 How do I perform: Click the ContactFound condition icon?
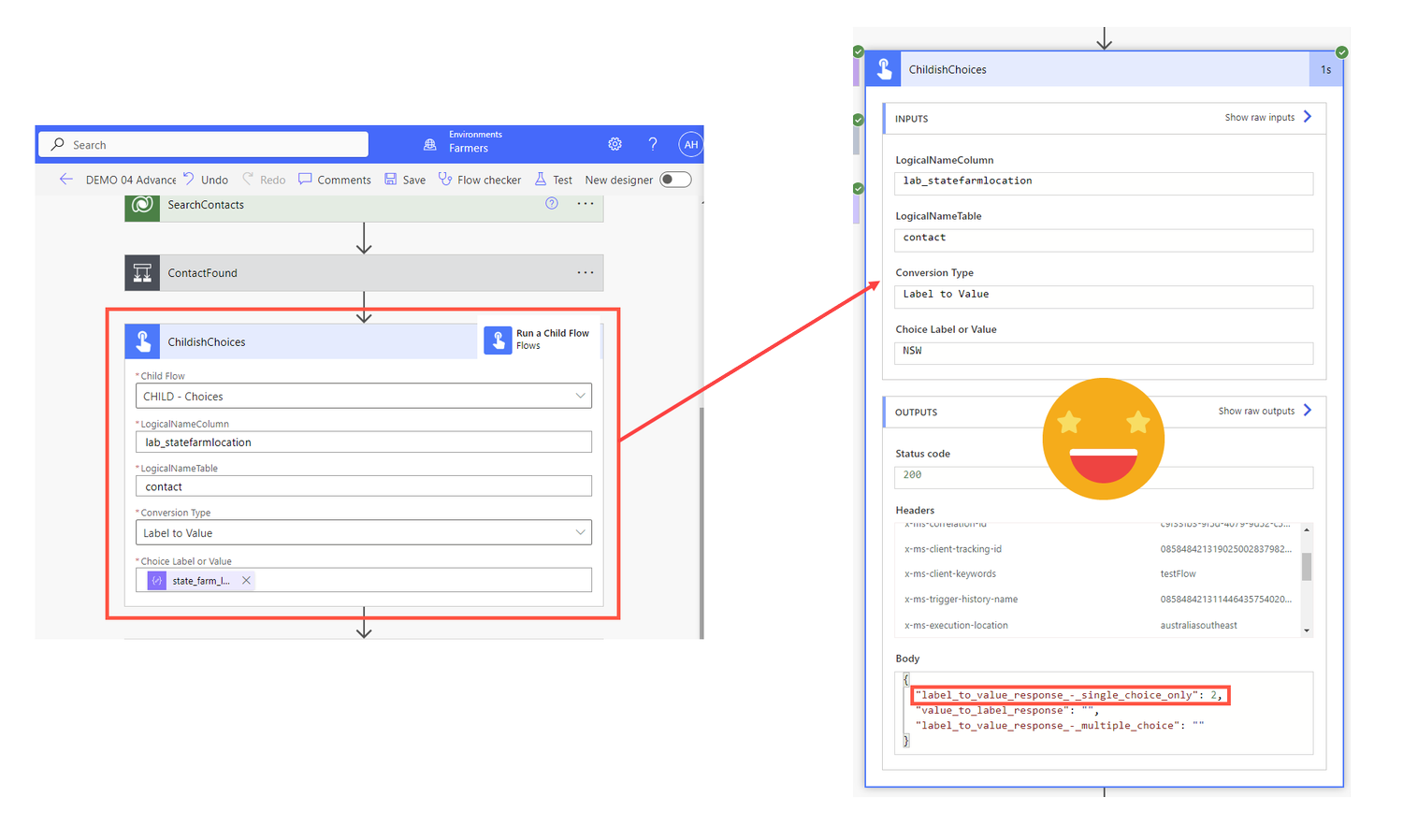click(x=142, y=272)
